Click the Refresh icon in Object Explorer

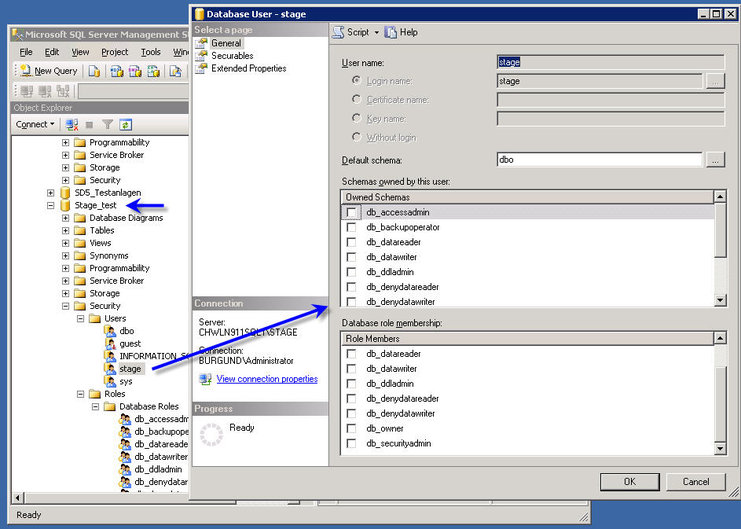pos(125,125)
